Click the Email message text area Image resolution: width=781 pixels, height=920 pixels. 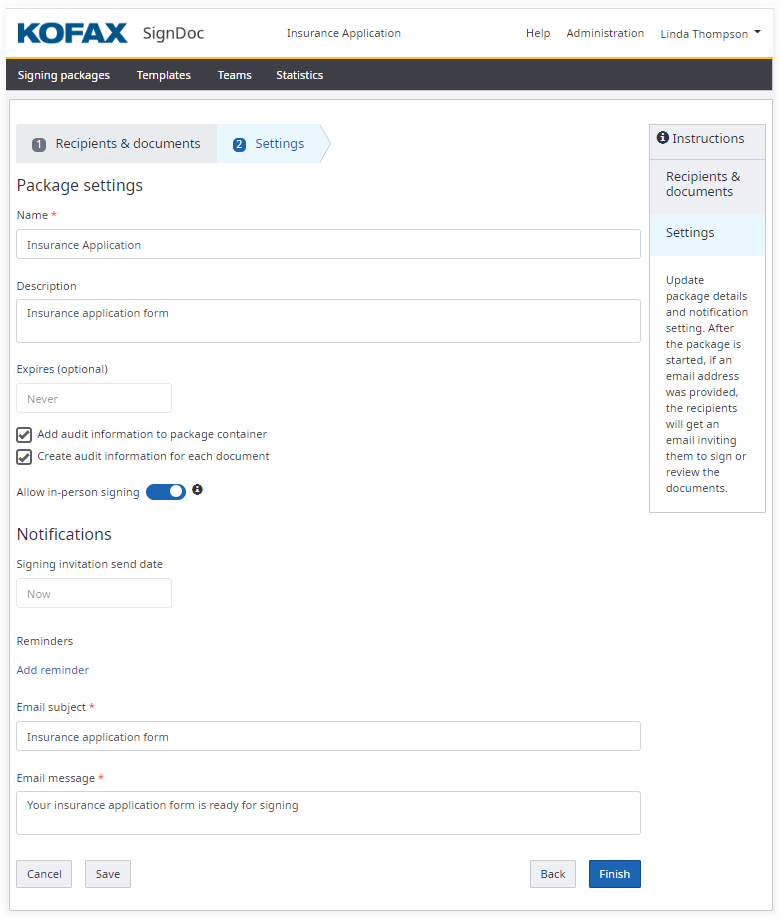pyautogui.click(x=328, y=813)
